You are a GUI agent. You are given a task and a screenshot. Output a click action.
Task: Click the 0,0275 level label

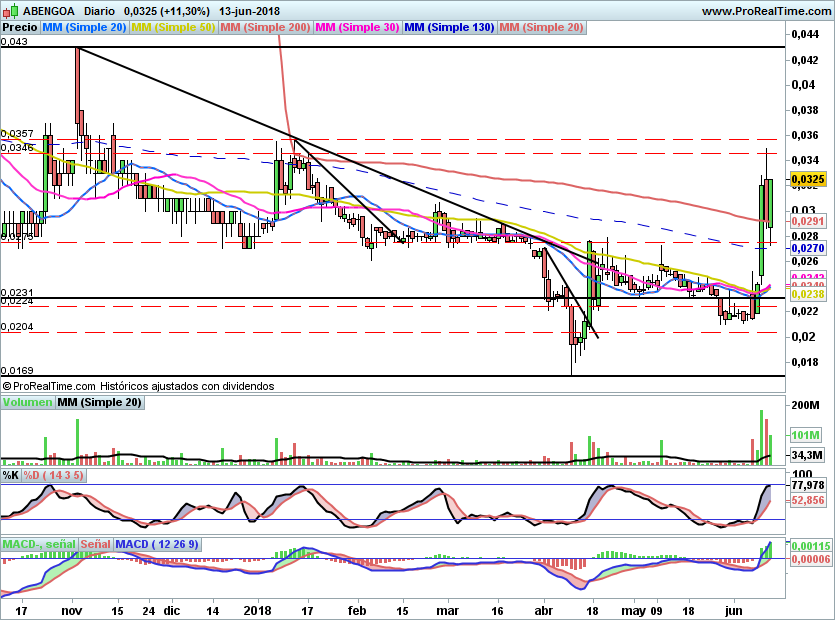(x=17, y=236)
